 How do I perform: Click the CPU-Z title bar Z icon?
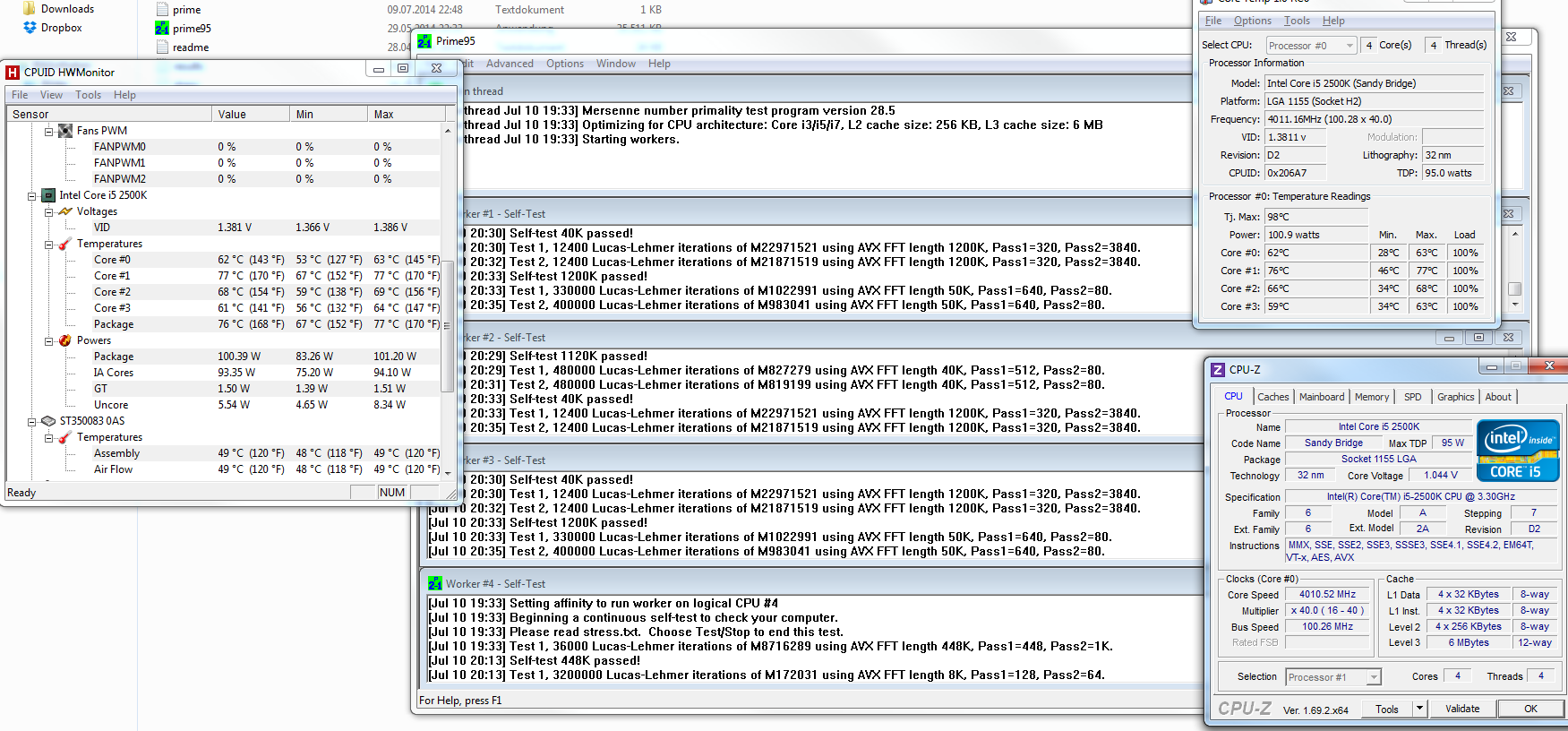[x=1218, y=370]
